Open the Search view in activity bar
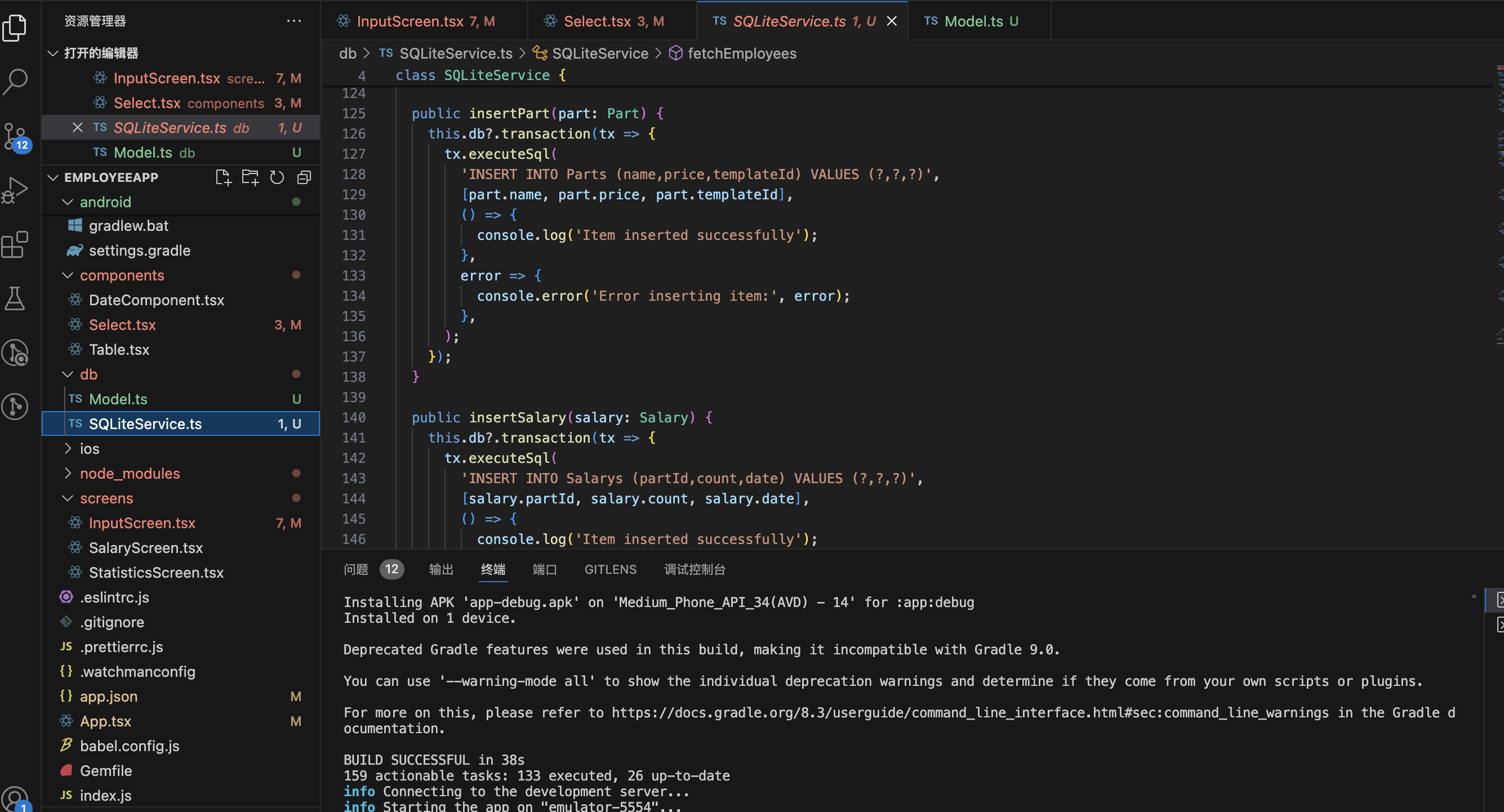This screenshot has height=812, width=1504. 15,82
